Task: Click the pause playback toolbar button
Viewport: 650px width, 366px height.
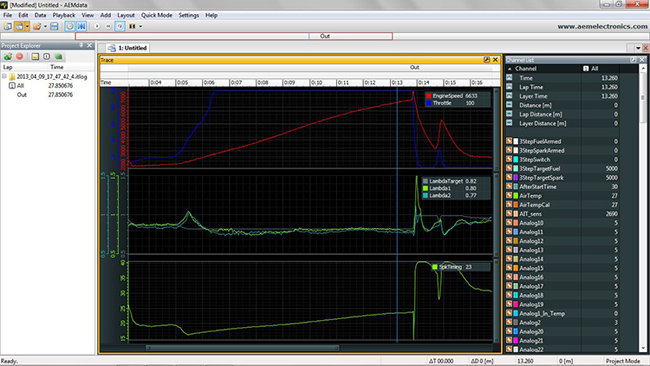Action: click(x=132, y=26)
